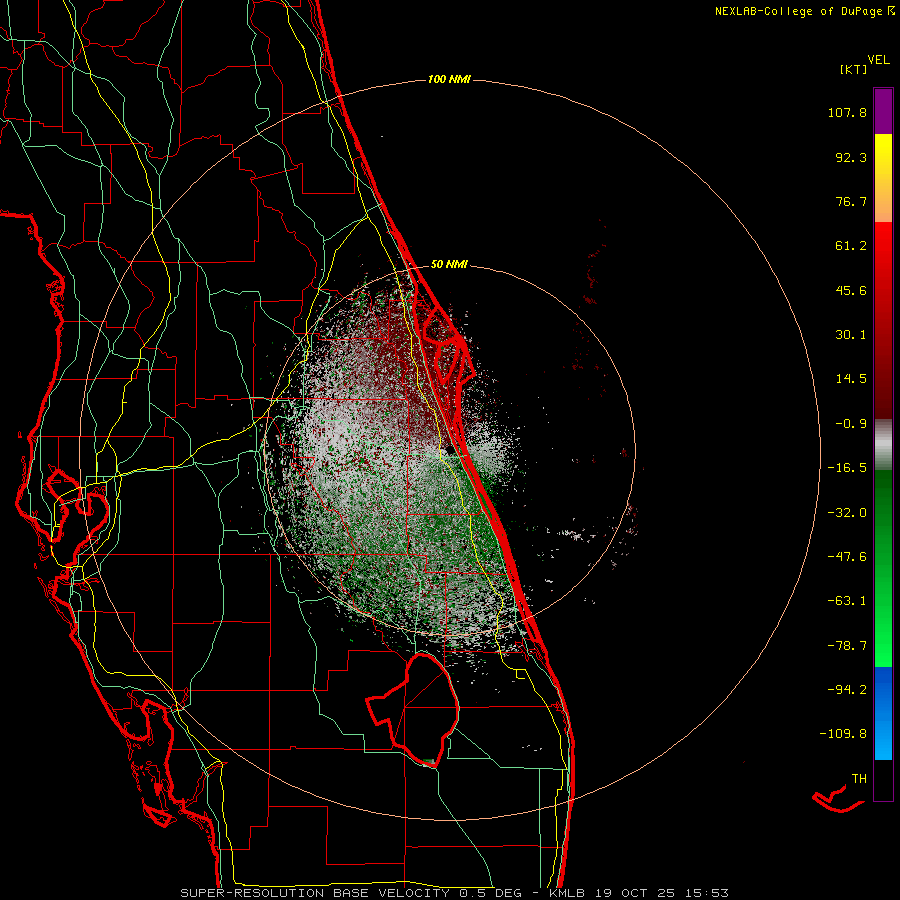Click the 45.6 velocity scale value

pyautogui.click(x=851, y=290)
